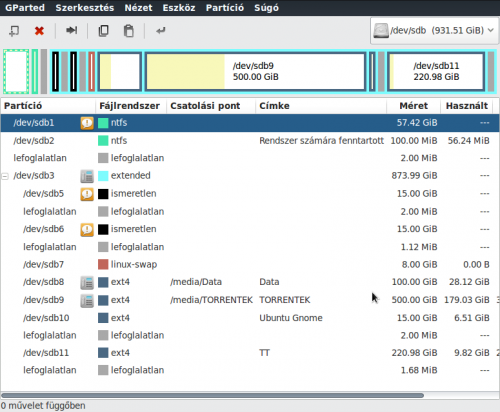
Task: Click the '0 művelet függőben' status text
Action: (x=43, y=406)
